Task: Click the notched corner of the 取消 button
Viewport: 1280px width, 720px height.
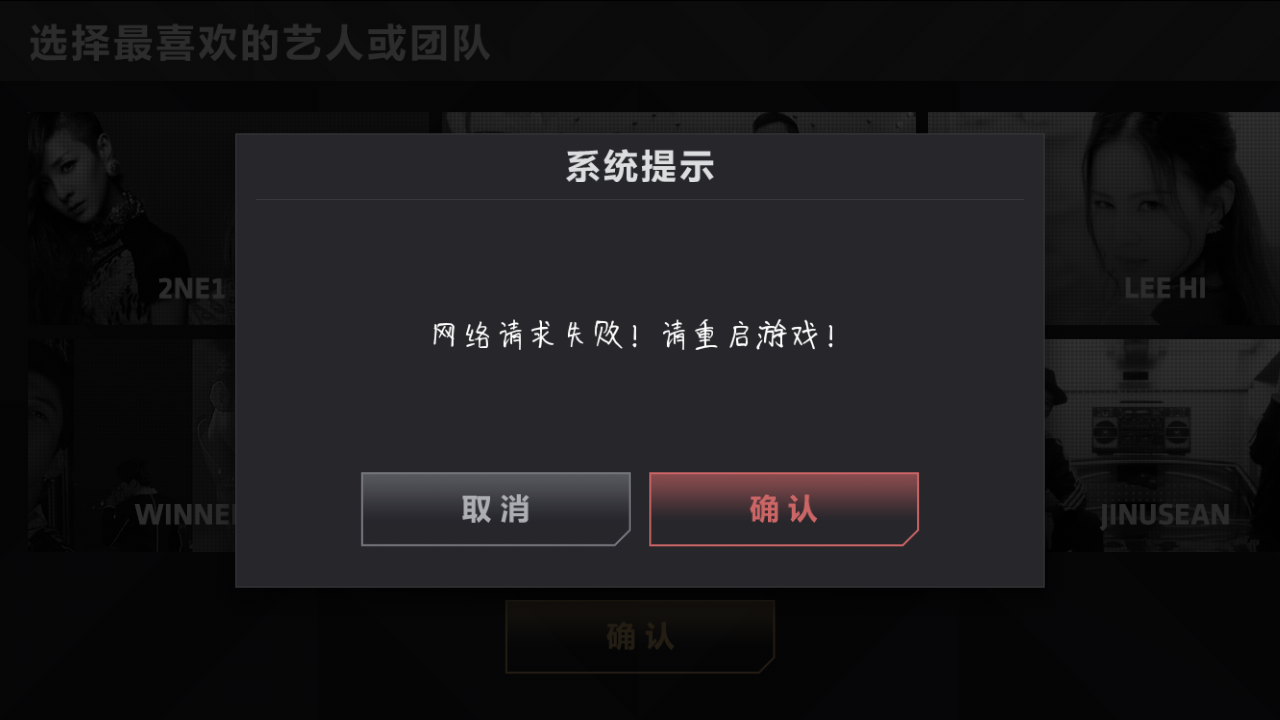Action: [x=622, y=538]
